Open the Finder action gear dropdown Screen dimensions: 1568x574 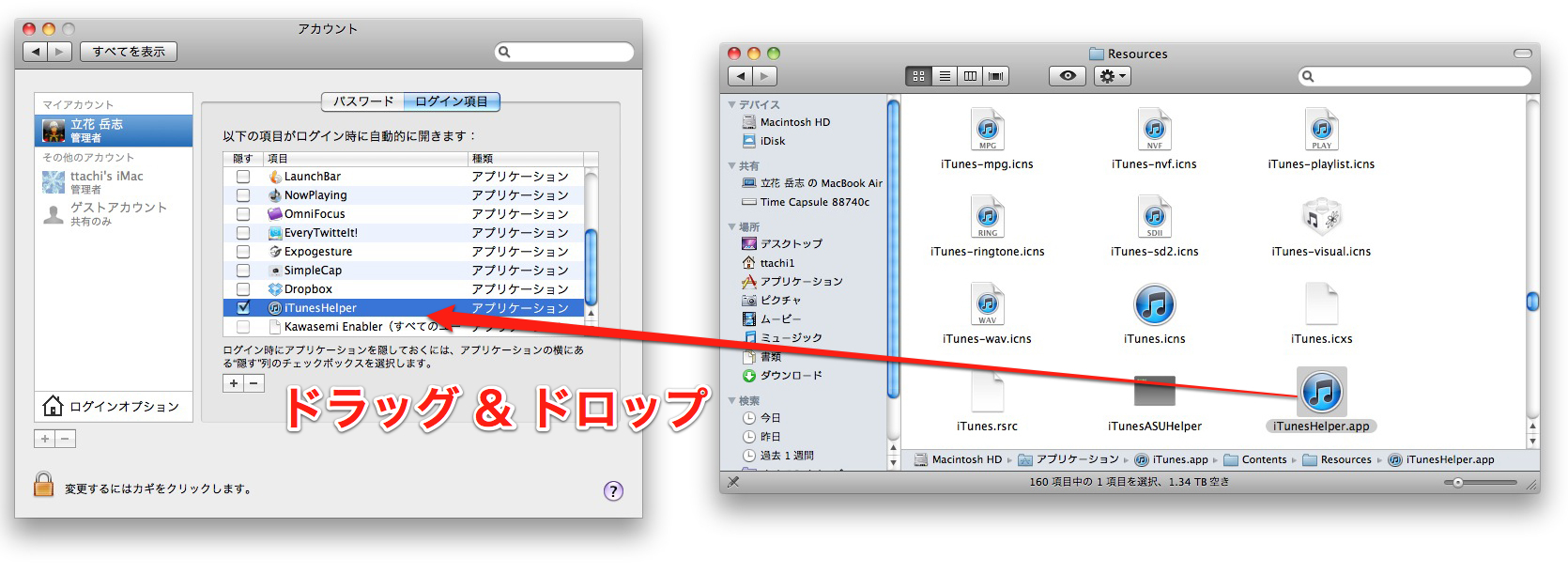[x=1113, y=76]
